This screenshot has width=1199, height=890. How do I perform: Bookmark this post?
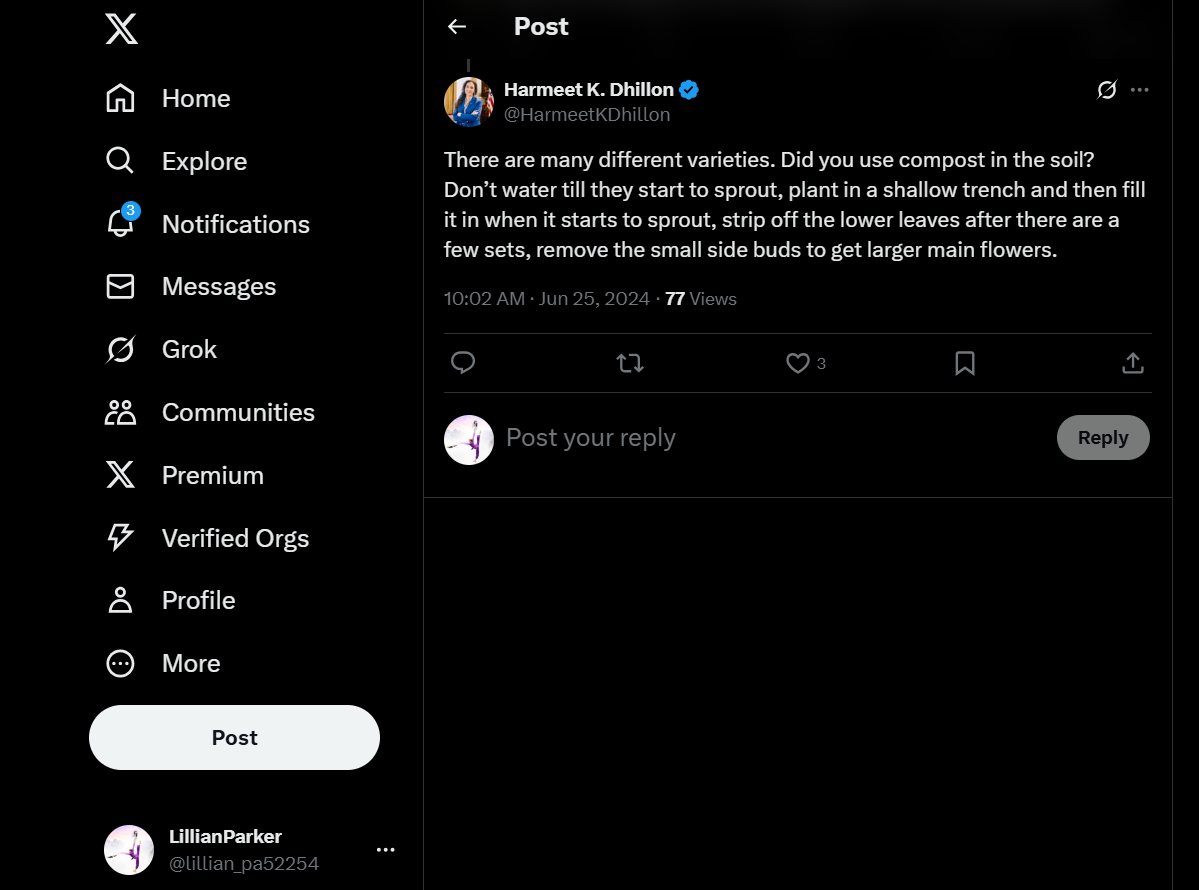tap(965, 363)
